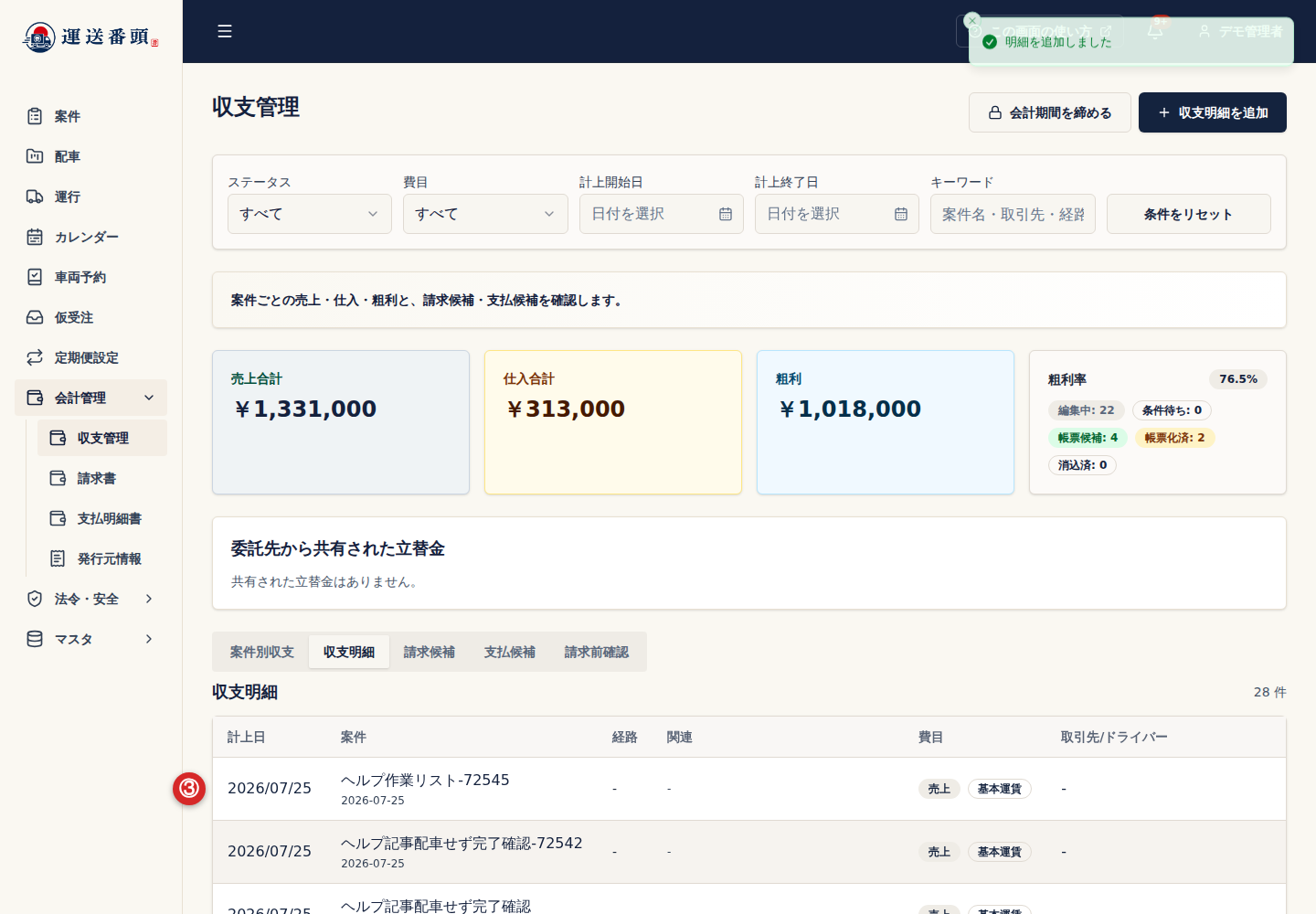Click the 取引先/ドライバー column header
Image resolution: width=1316 pixels, height=914 pixels.
click(1114, 737)
